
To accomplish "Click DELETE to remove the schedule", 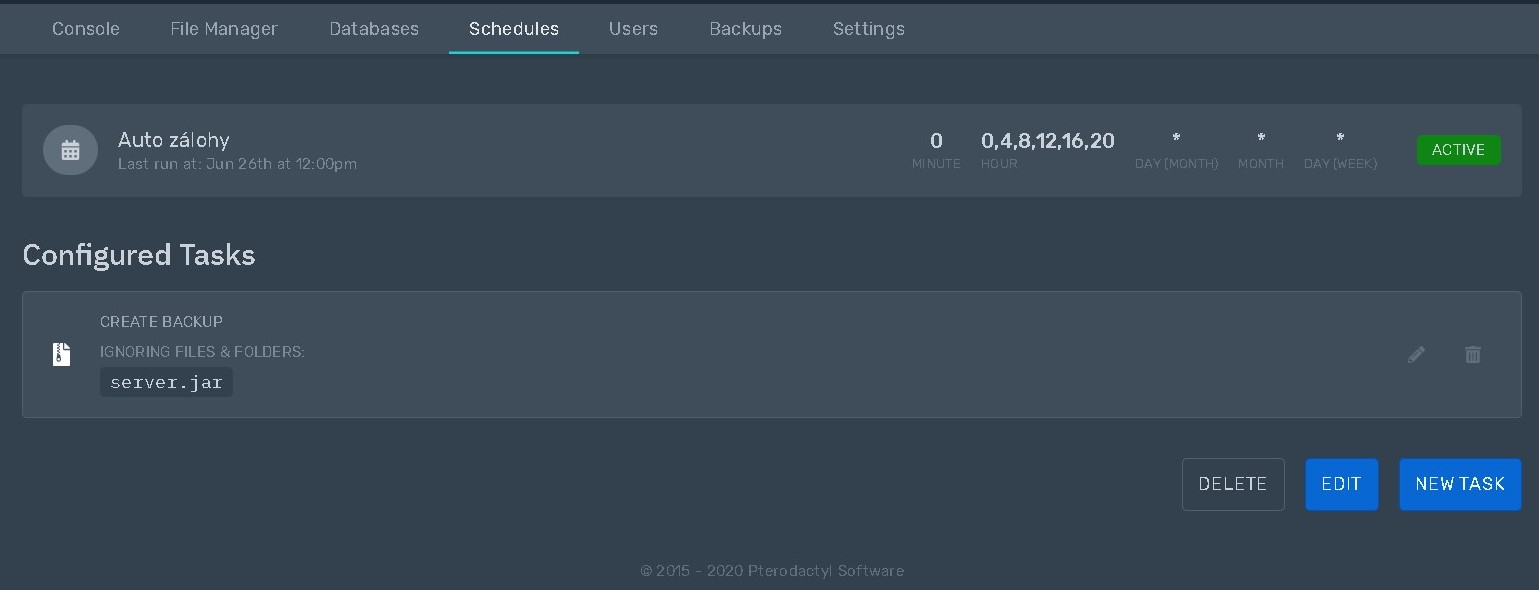I will (x=1233, y=484).
